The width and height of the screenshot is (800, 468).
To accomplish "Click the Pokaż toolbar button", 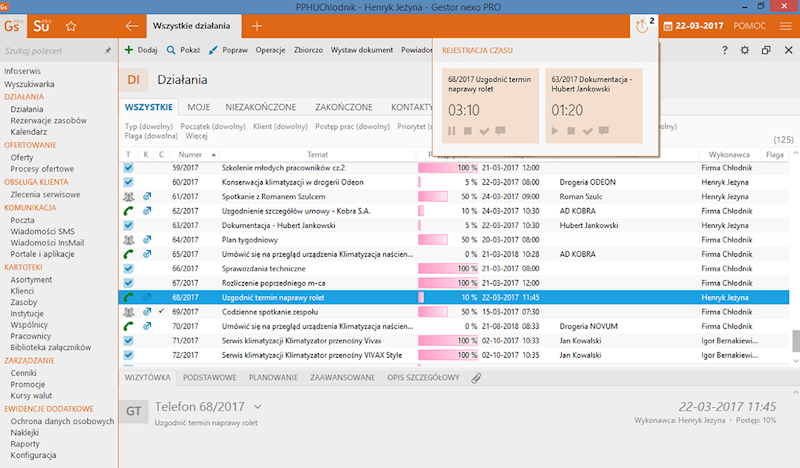I will click(x=184, y=50).
